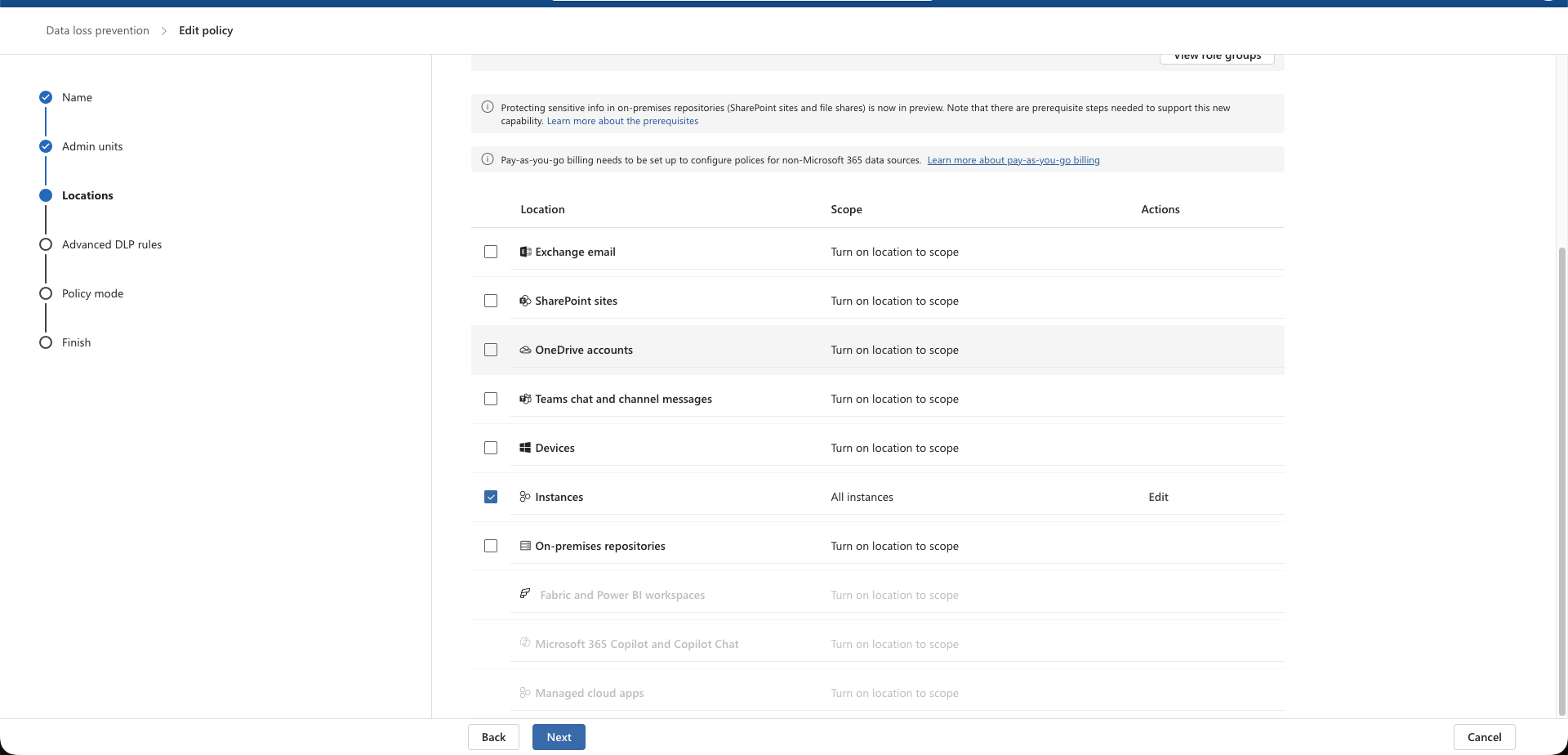This screenshot has width=1568, height=755.
Task: Click the Location column header
Action: pos(542,209)
